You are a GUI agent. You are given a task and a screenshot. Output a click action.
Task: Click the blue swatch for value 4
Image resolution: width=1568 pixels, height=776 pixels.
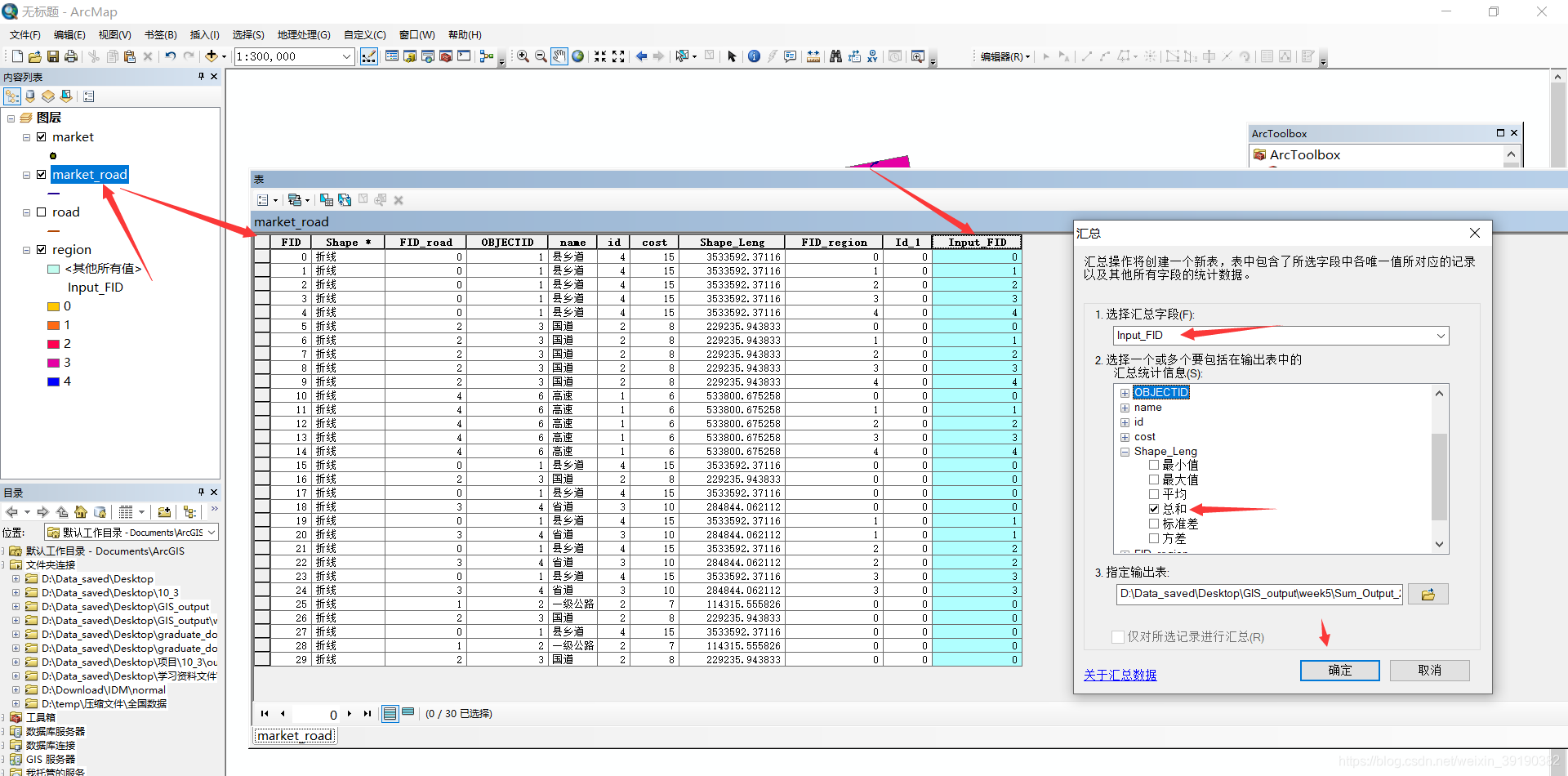tap(53, 381)
